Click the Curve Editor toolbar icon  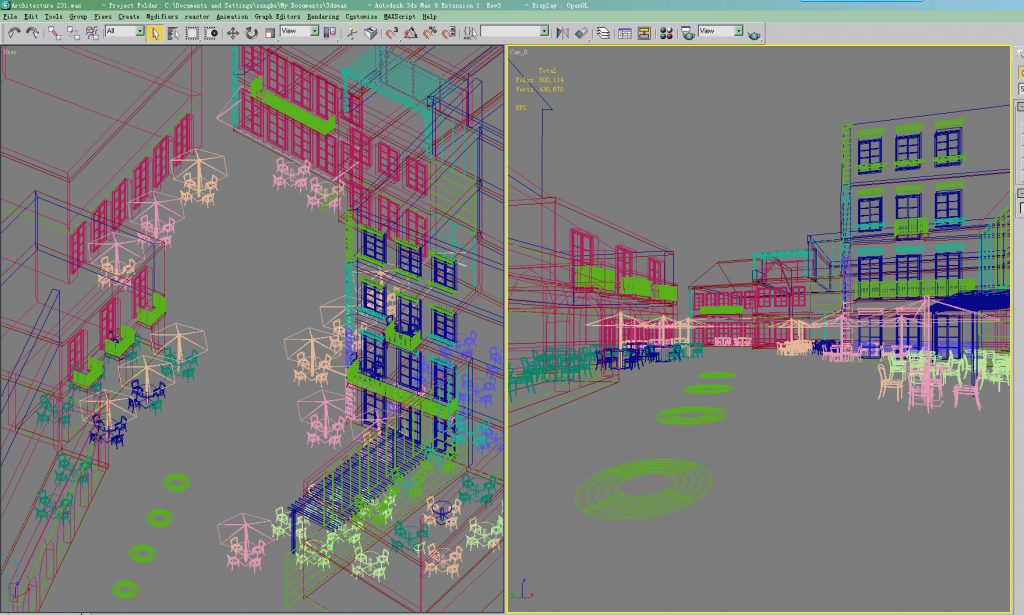624,33
